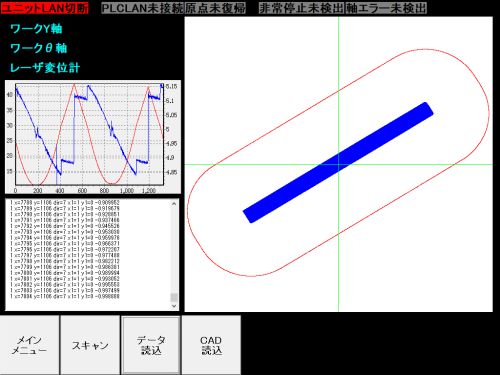Select the データ読込 button
Screen dimensions: 500x375
[x=151, y=345]
